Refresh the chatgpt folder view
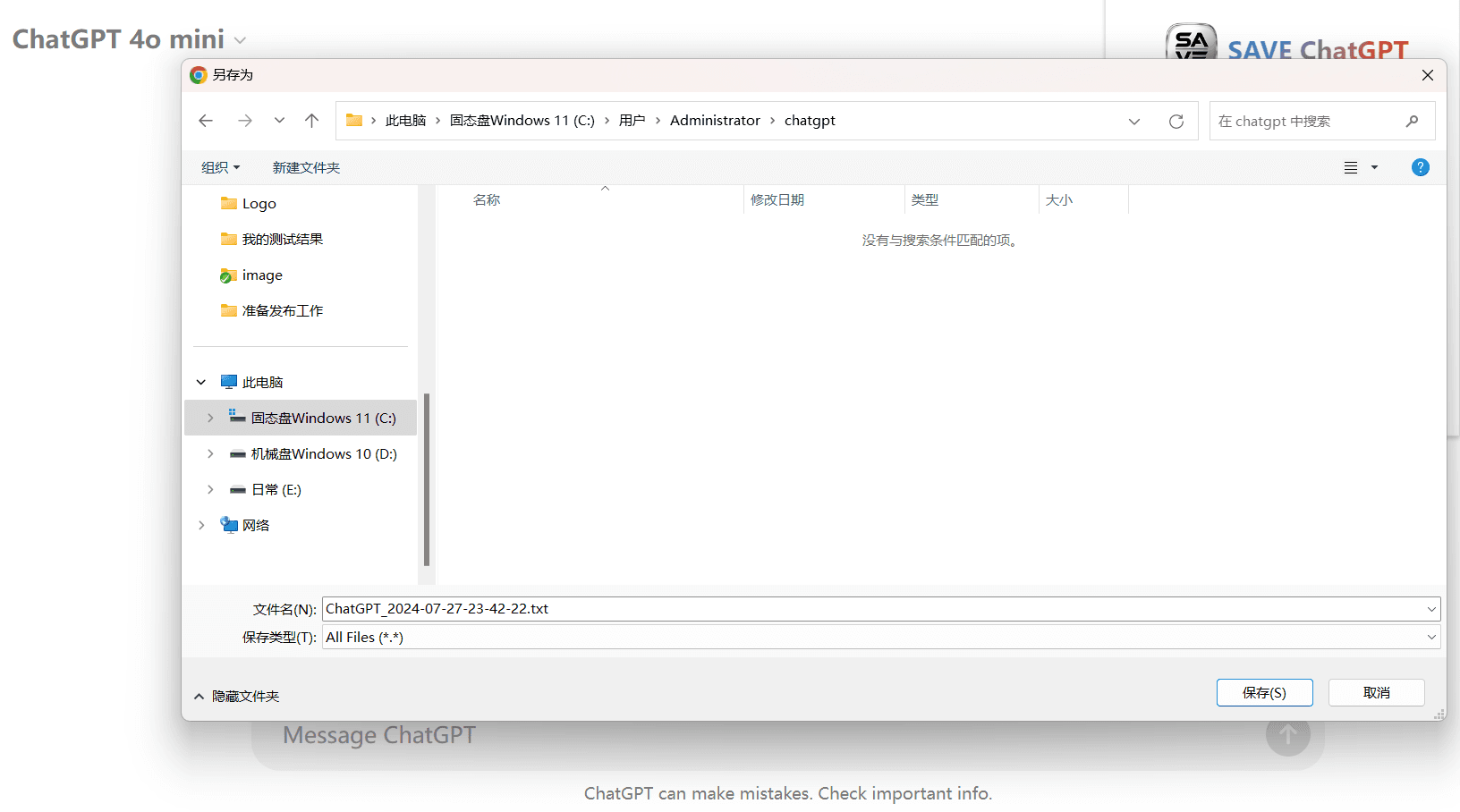 coord(1176,121)
